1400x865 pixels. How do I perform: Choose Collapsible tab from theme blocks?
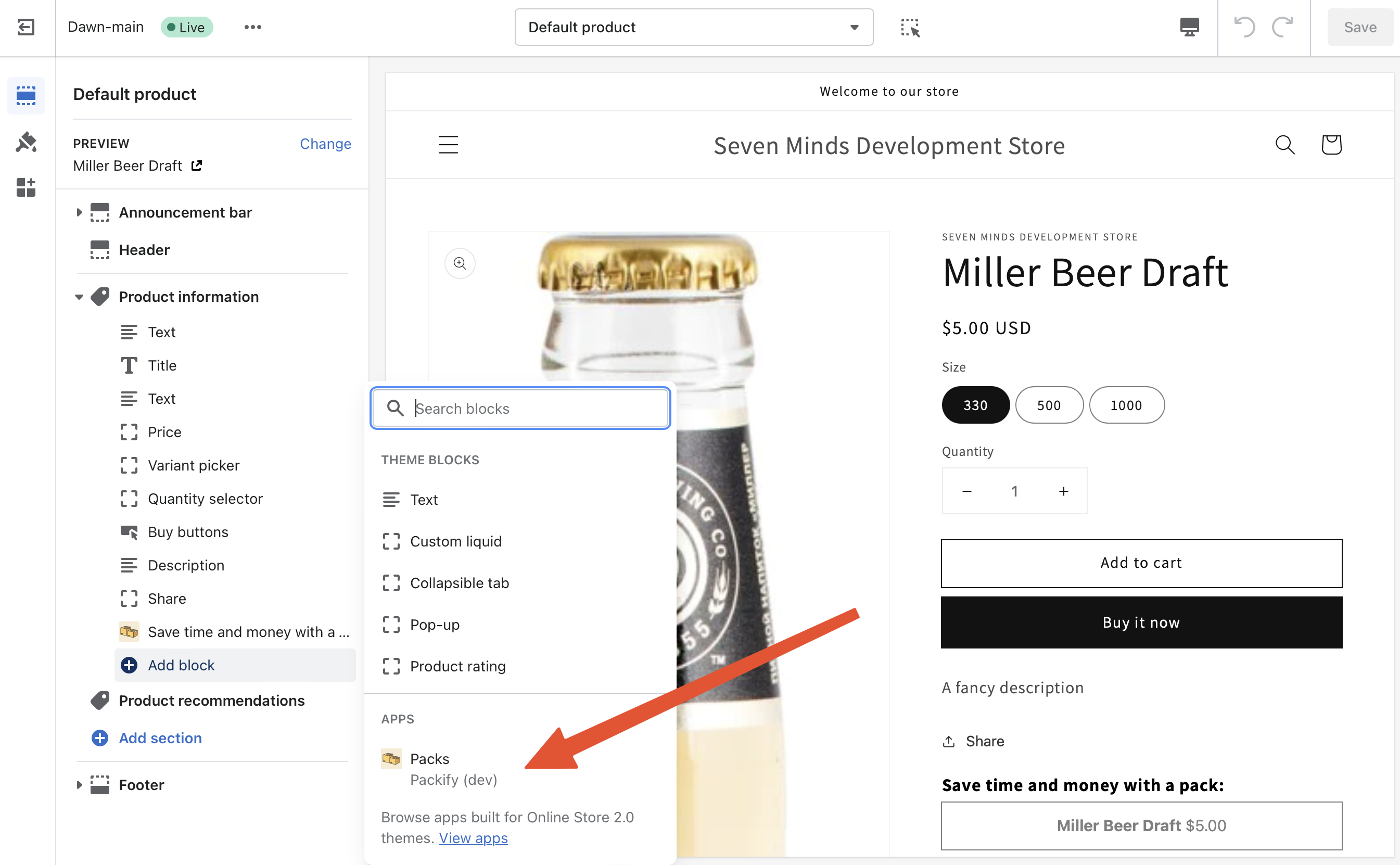pyautogui.click(x=459, y=583)
